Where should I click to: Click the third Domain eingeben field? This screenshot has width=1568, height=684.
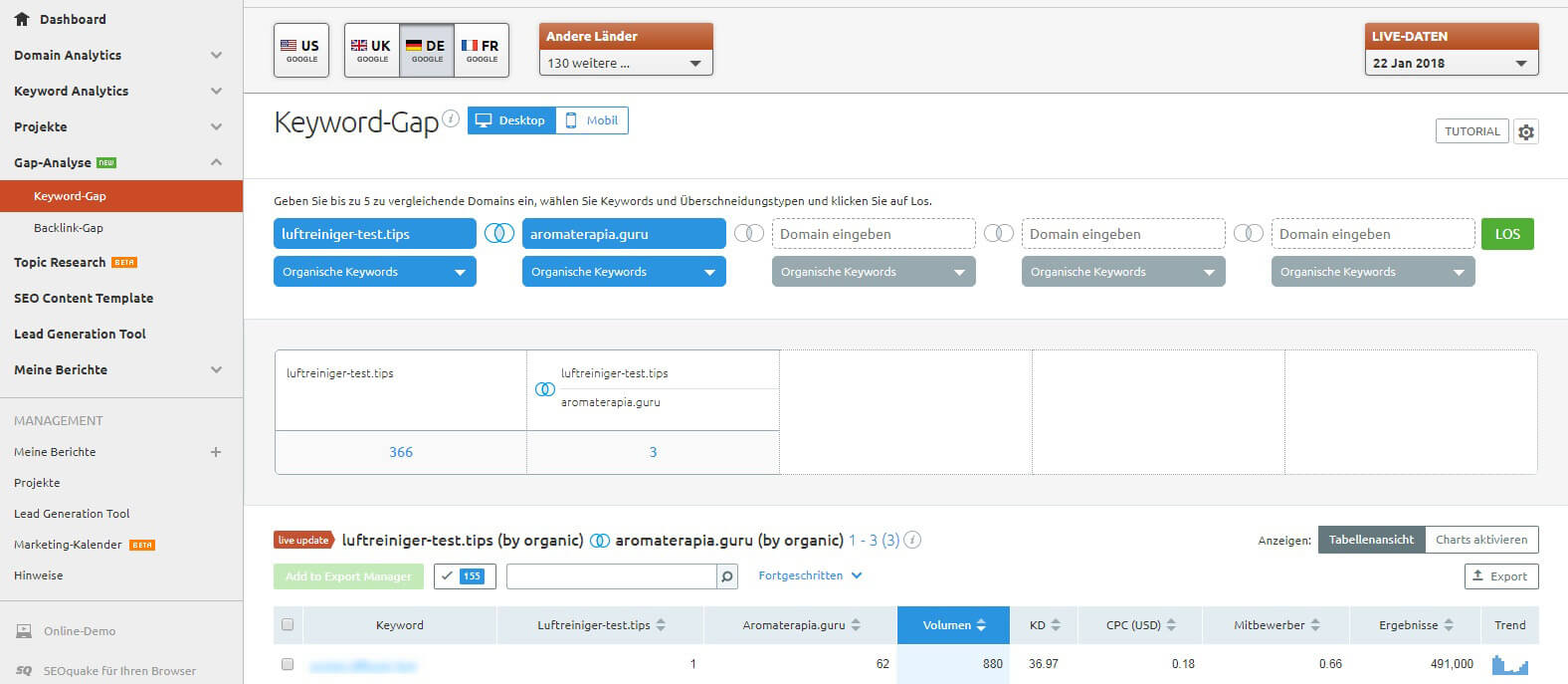click(1372, 234)
